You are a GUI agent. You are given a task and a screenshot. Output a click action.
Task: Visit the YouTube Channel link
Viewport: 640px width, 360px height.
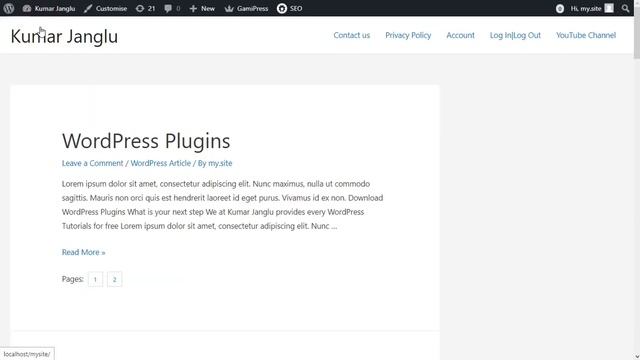click(x=586, y=35)
